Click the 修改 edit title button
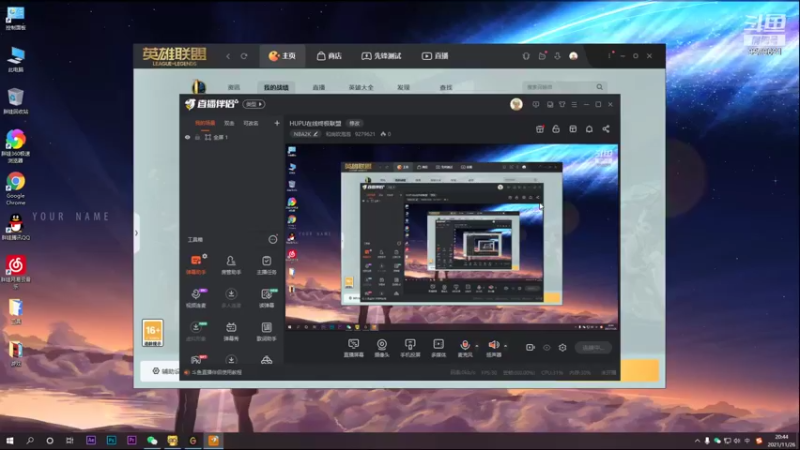This screenshot has width=800, height=450. coord(355,123)
